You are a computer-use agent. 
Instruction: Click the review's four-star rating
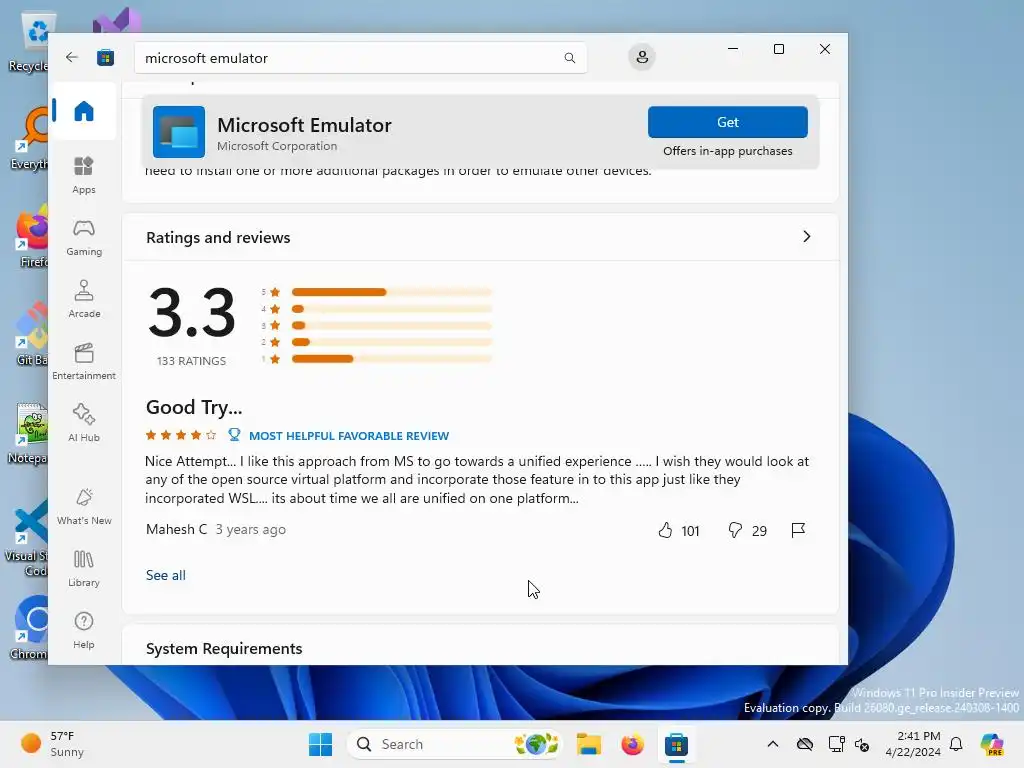(x=181, y=435)
